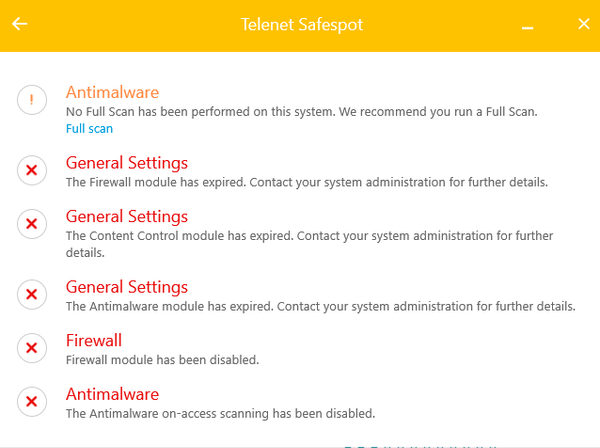Viewport: 600px width, 448px height.
Task: Minimize the Telenet Safespot window
Action: point(527,24)
